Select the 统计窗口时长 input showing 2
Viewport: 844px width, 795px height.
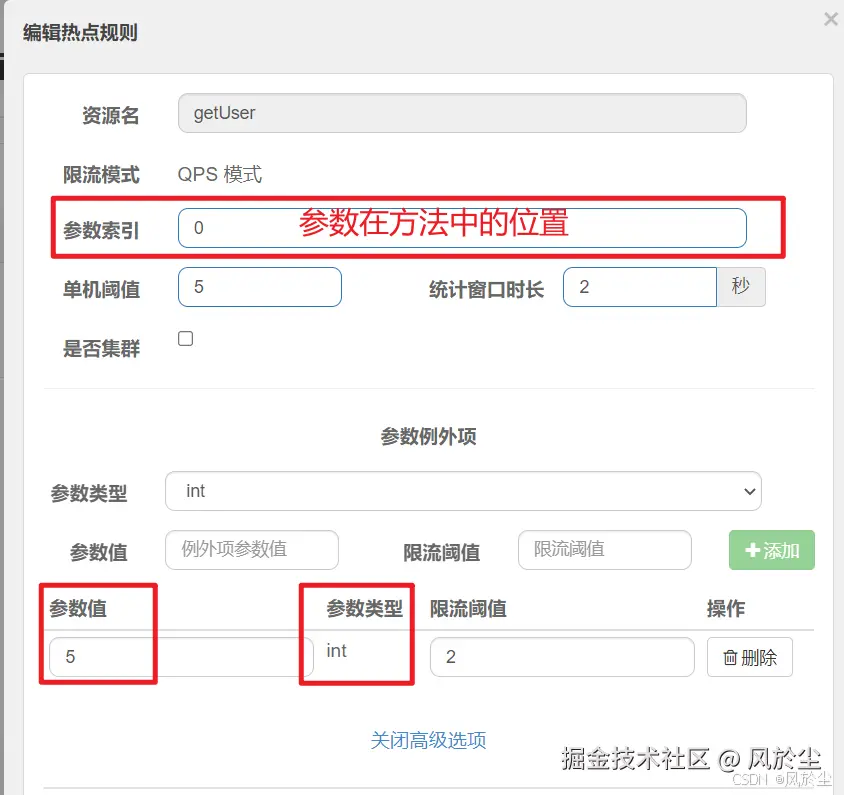[639, 287]
